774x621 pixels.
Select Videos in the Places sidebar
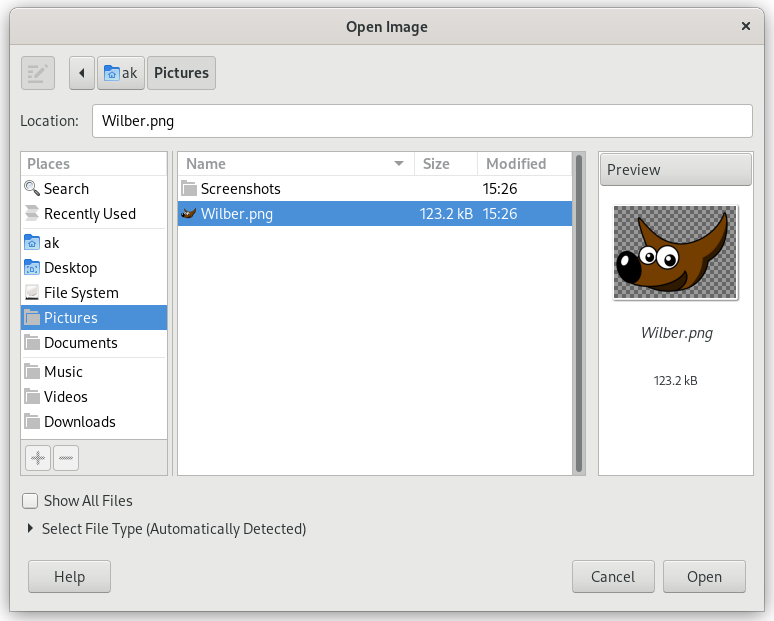pyautogui.click(x=94, y=396)
